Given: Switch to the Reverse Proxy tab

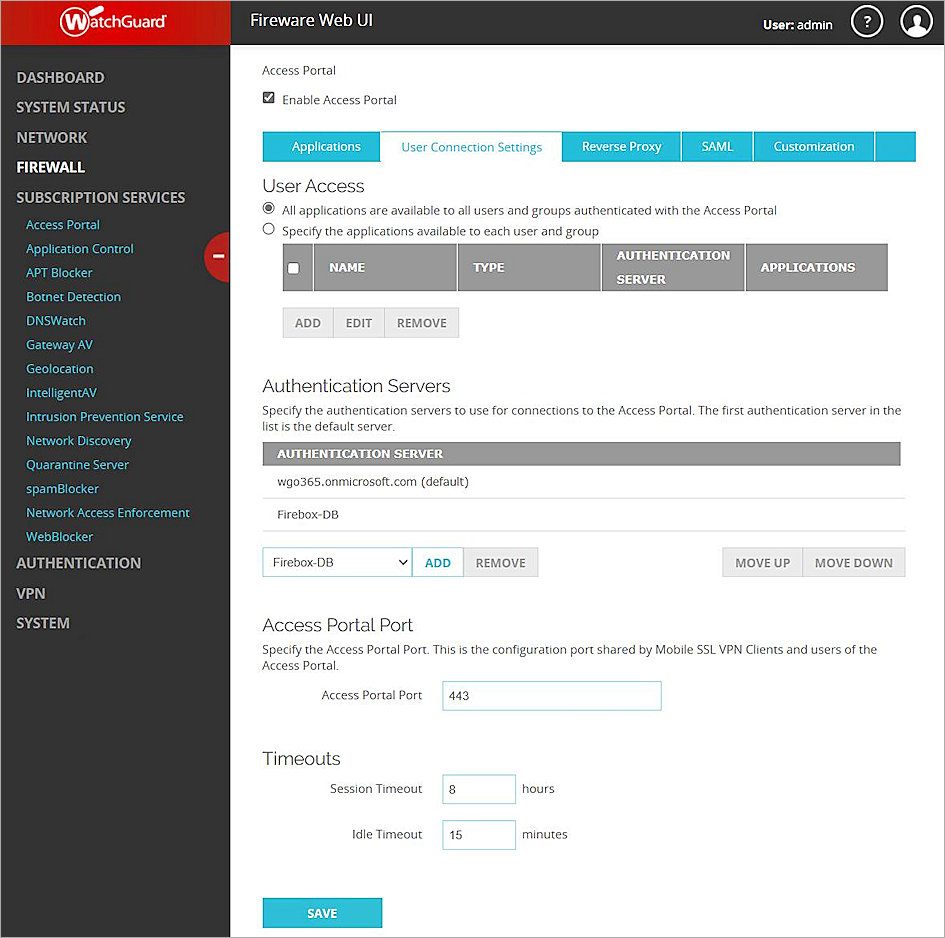Looking at the screenshot, I should pyautogui.click(x=620, y=146).
